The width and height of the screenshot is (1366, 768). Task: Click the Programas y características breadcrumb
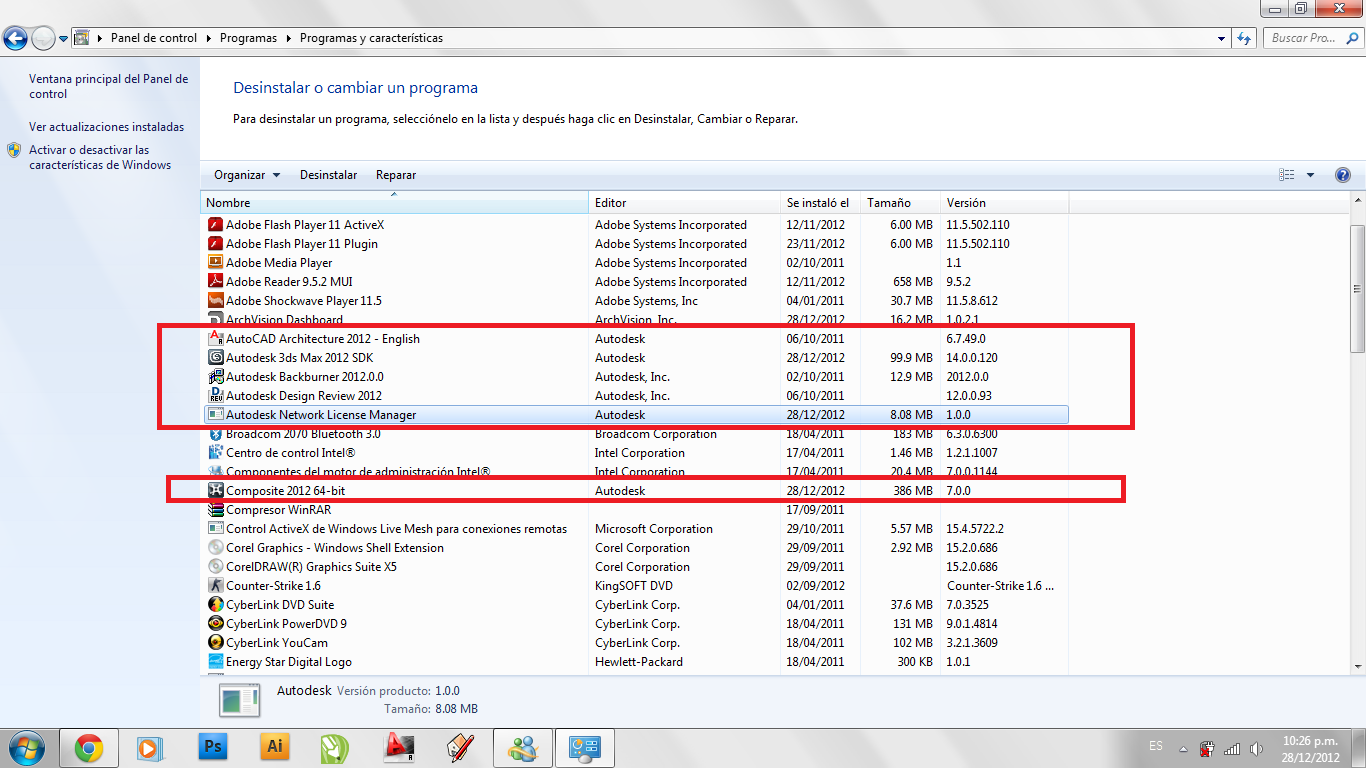coord(371,38)
